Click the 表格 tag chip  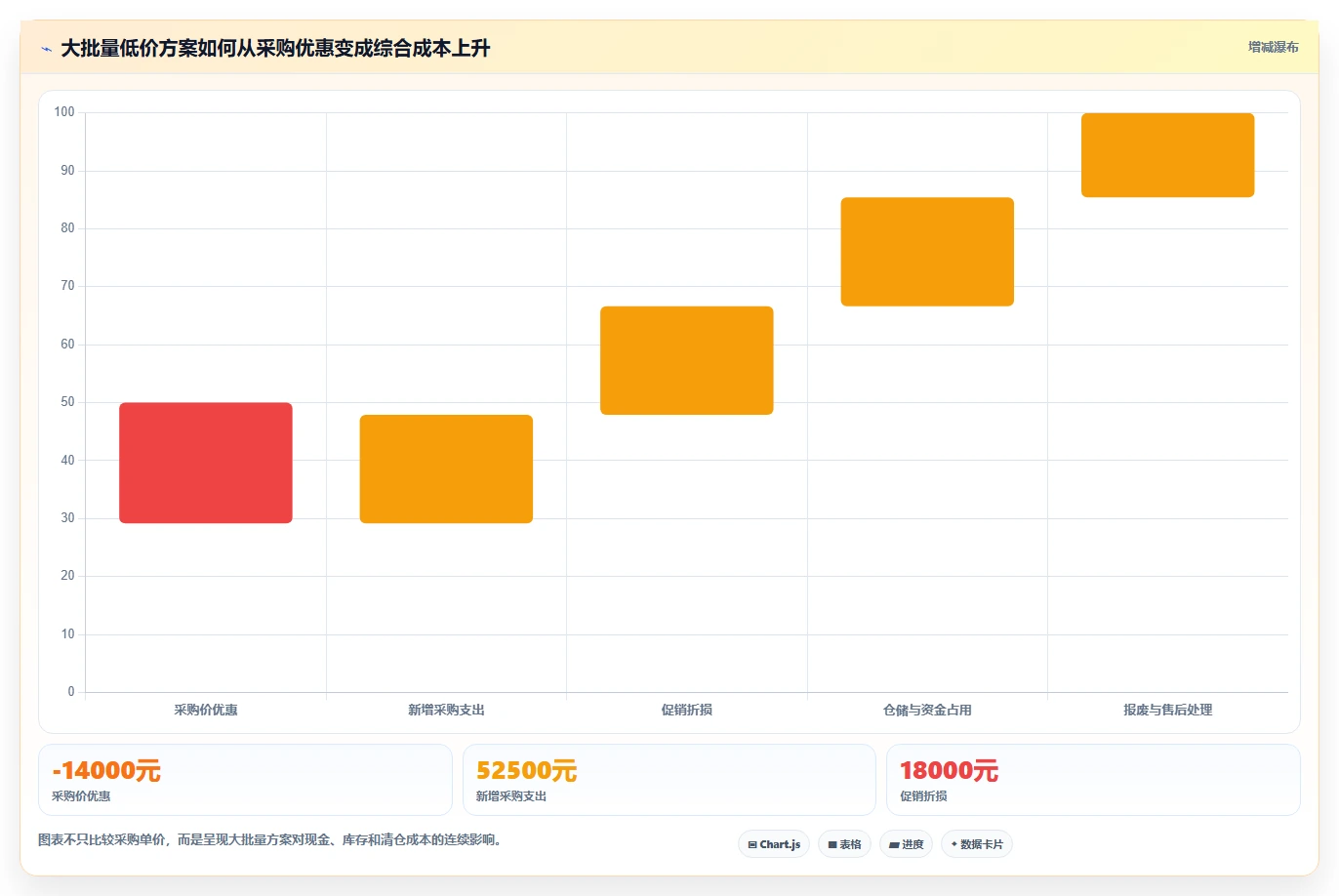pos(844,844)
